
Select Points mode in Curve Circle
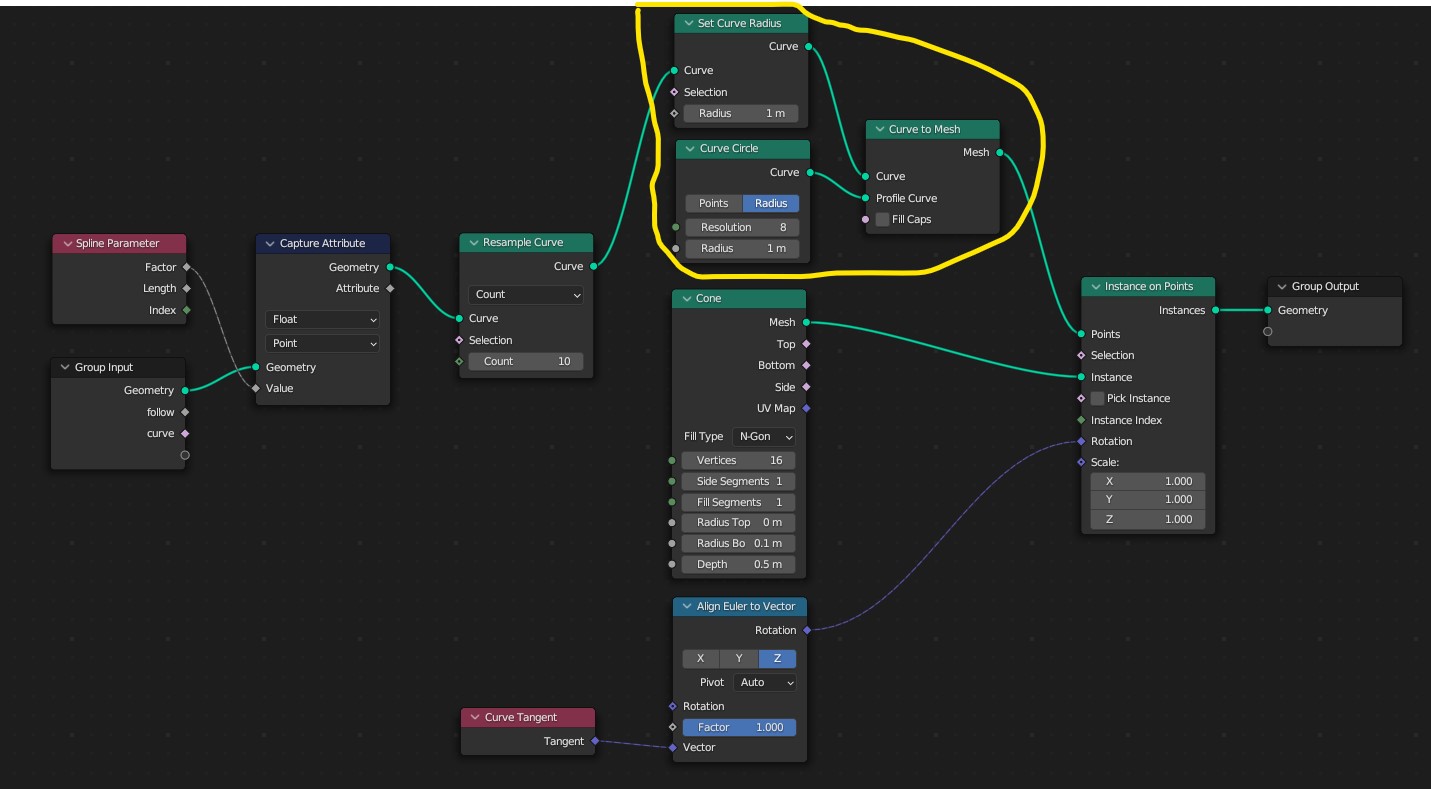tap(714, 203)
